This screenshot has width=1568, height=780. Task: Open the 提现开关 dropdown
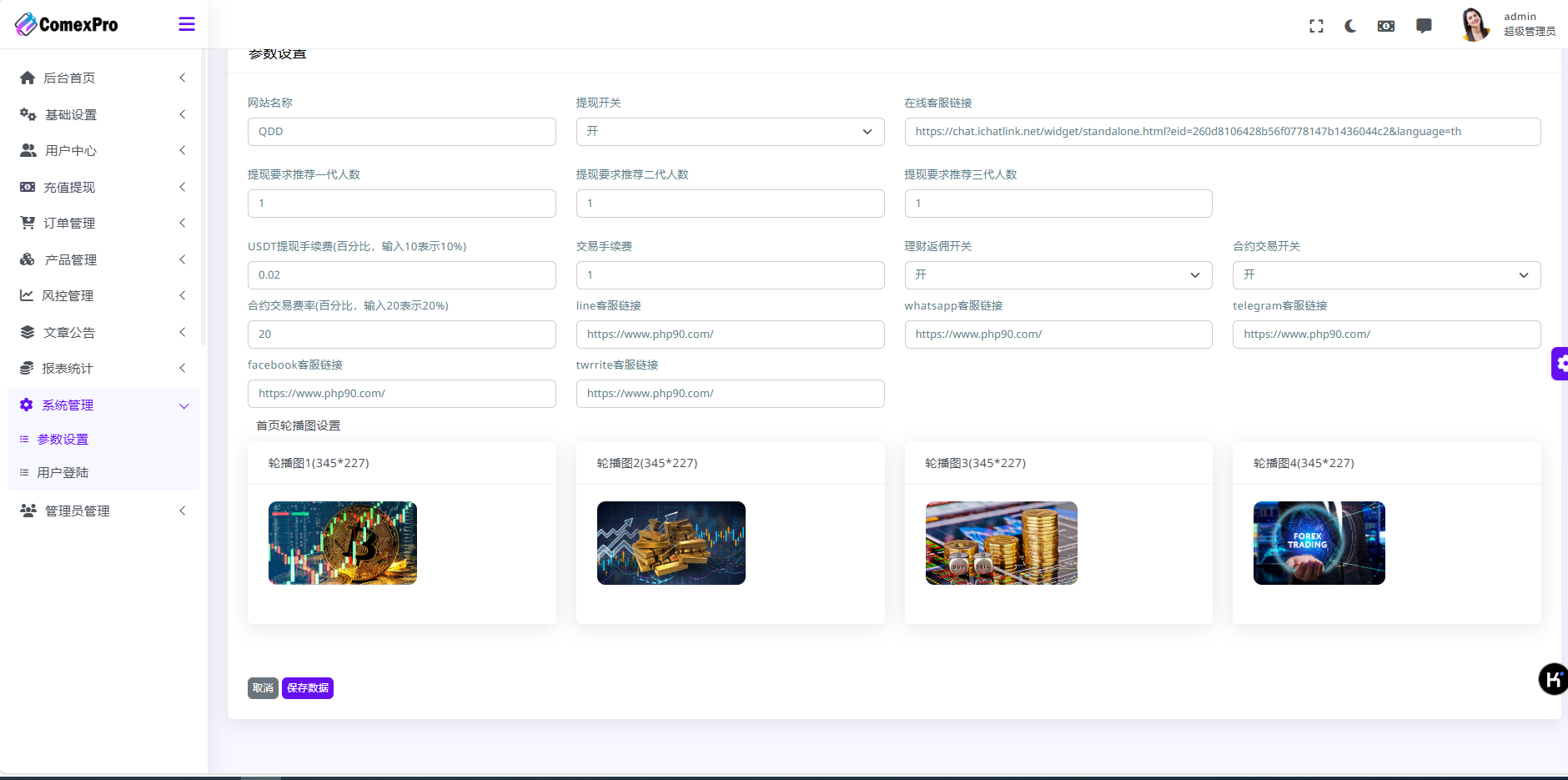tap(730, 132)
